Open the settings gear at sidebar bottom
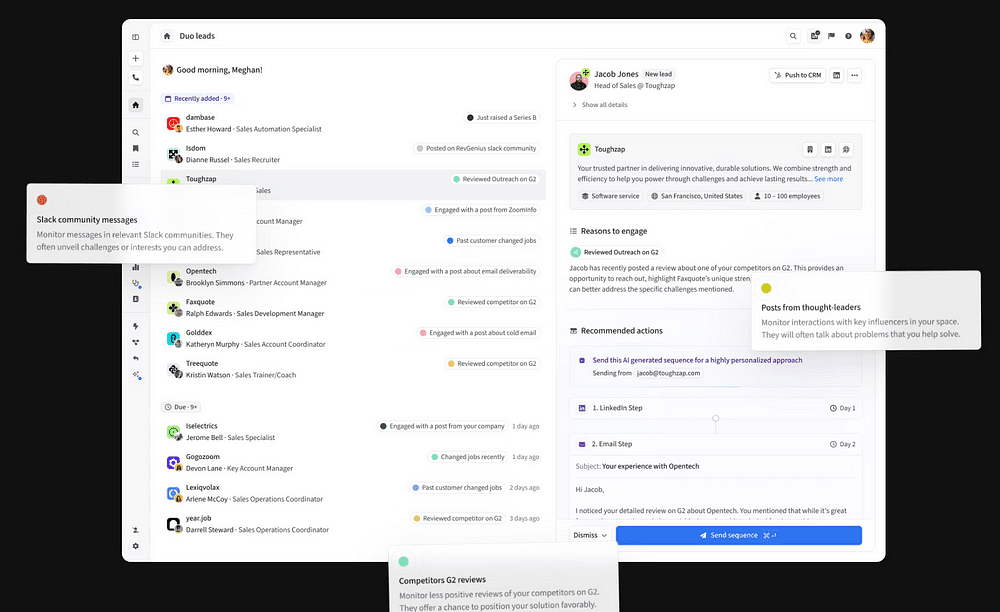 tap(135, 546)
